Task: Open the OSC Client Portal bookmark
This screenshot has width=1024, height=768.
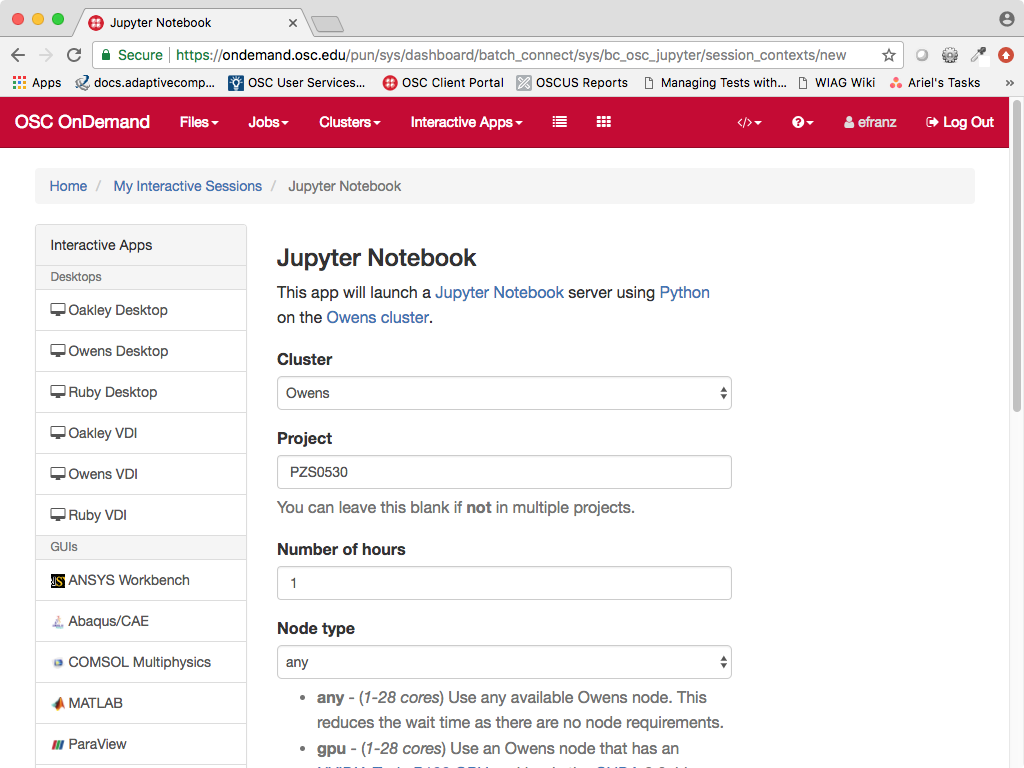Action: point(443,83)
